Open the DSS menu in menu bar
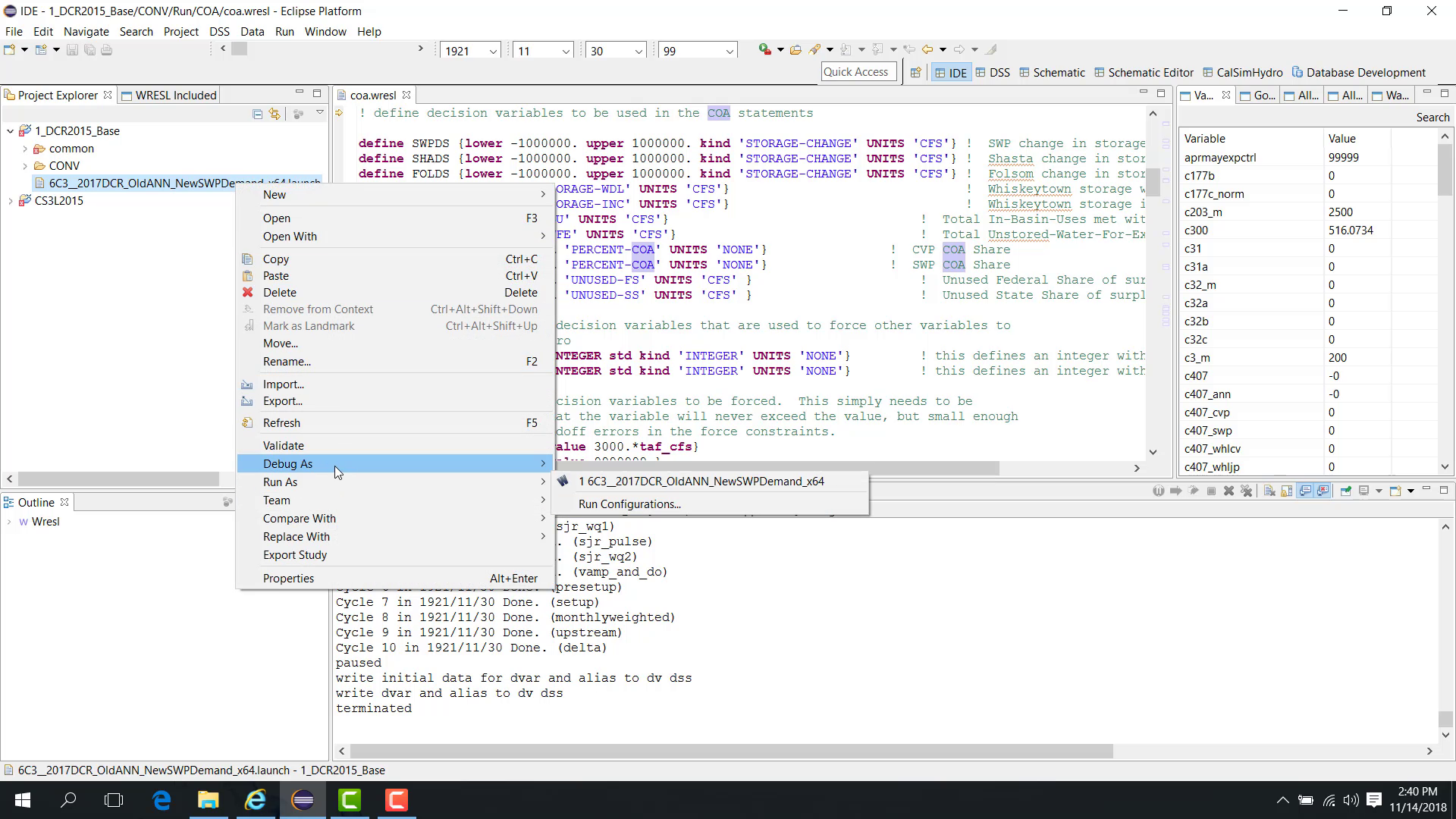Image resolution: width=1456 pixels, height=819 pixels. click(x=219, y=32)
